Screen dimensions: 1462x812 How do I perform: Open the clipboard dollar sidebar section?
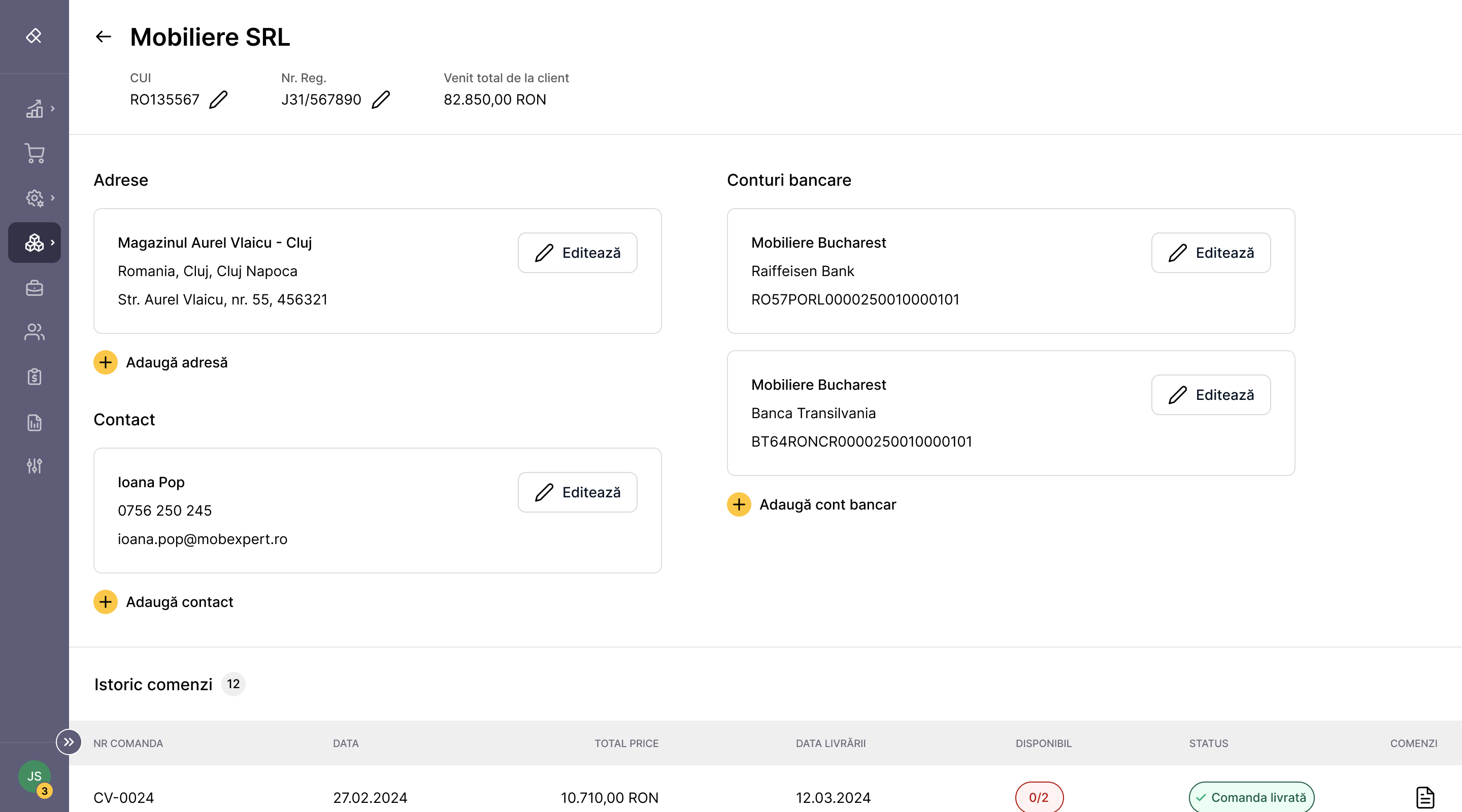[x=34, y=376]
